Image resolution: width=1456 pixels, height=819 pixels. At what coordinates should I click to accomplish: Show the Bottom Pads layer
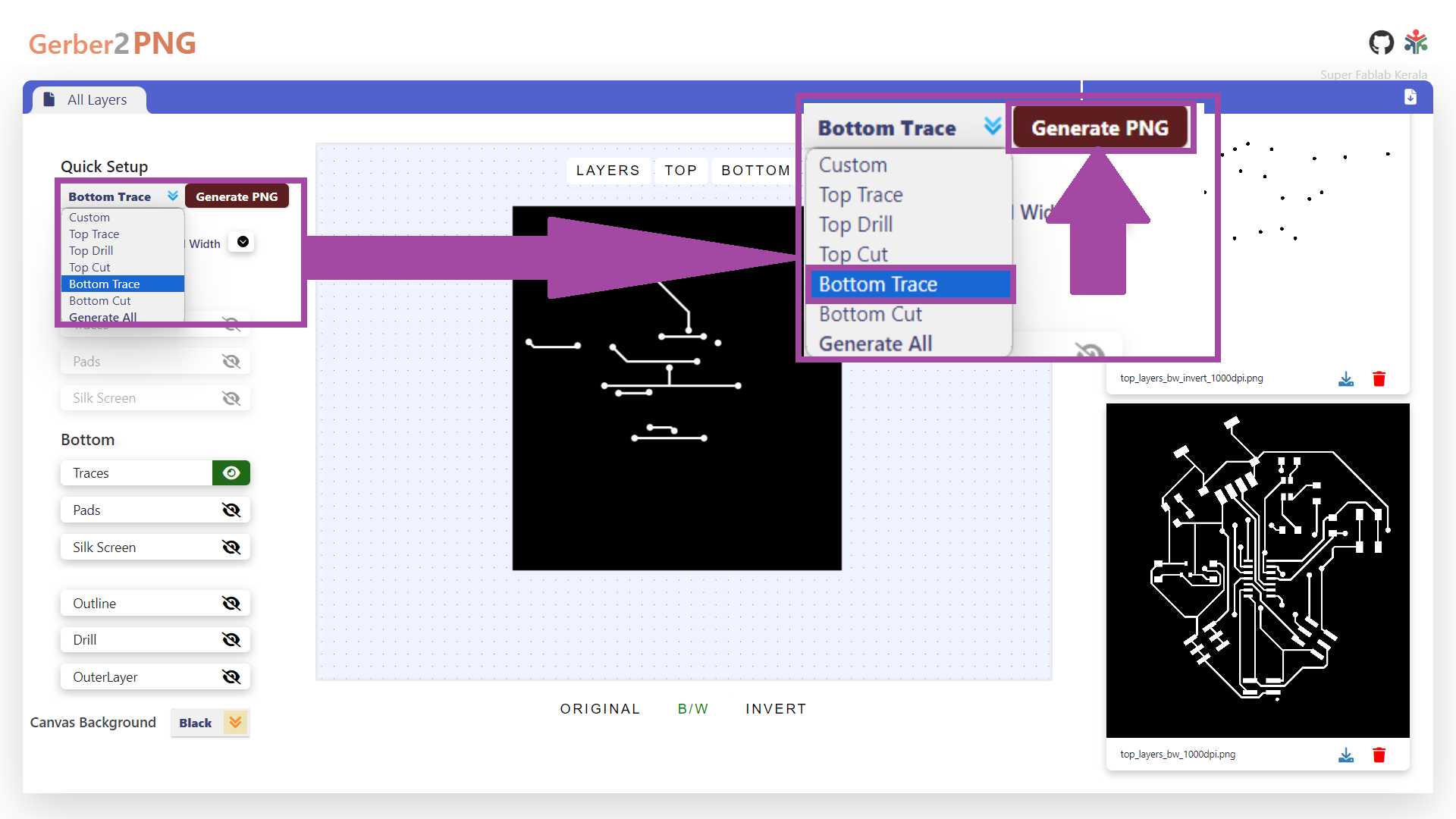(x=231, y=510)
